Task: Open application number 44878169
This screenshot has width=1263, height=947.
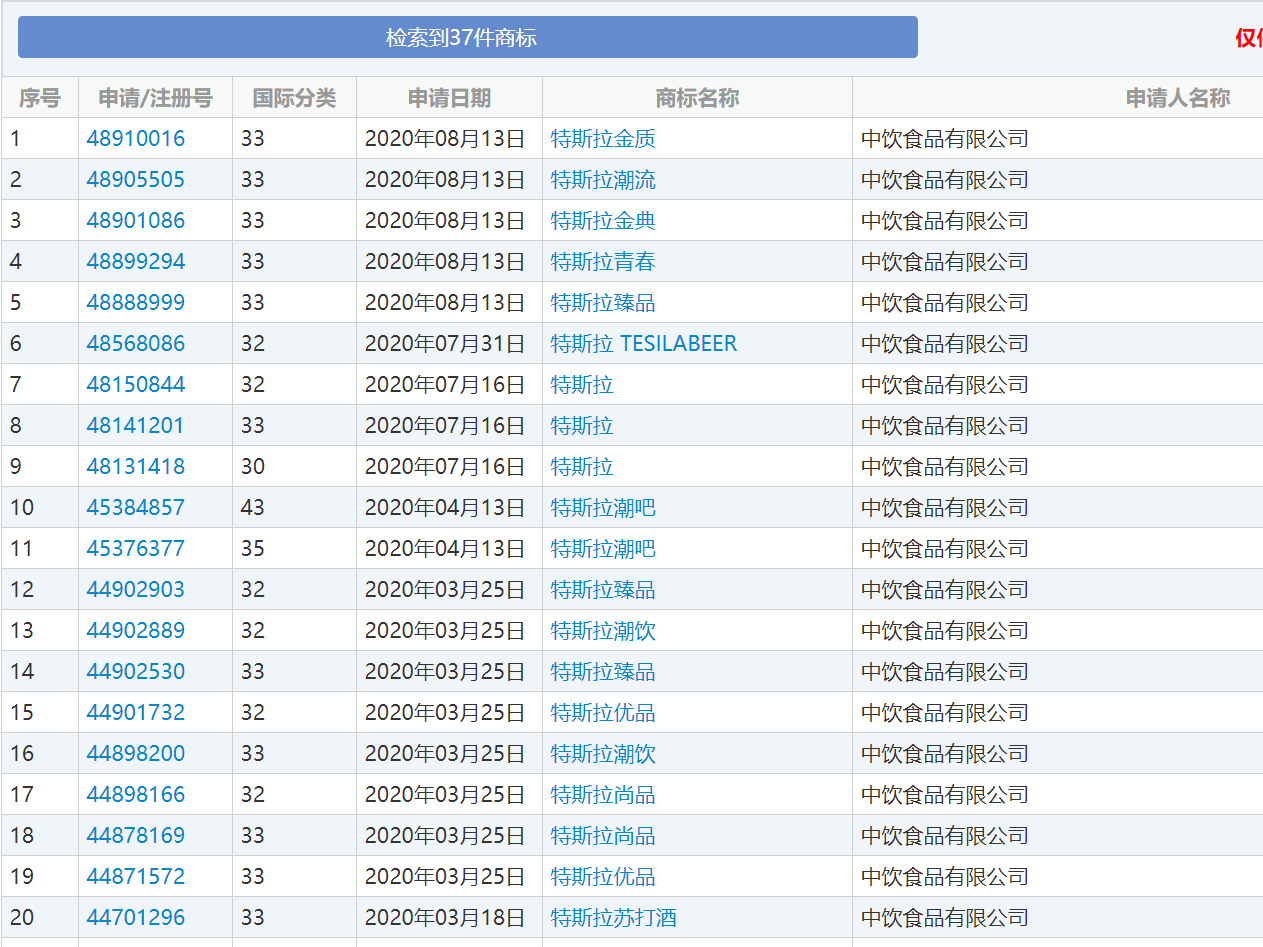Action: [136, 836]
